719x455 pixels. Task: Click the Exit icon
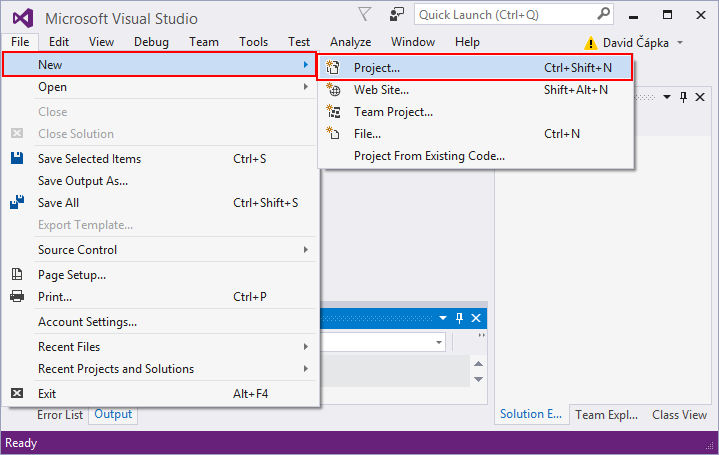pyautogui.click(x=17, y=393)
